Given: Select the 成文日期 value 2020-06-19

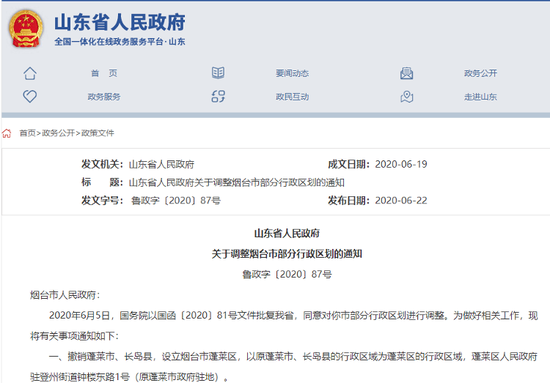Looking at the screenshot, I should click(401, 164).
